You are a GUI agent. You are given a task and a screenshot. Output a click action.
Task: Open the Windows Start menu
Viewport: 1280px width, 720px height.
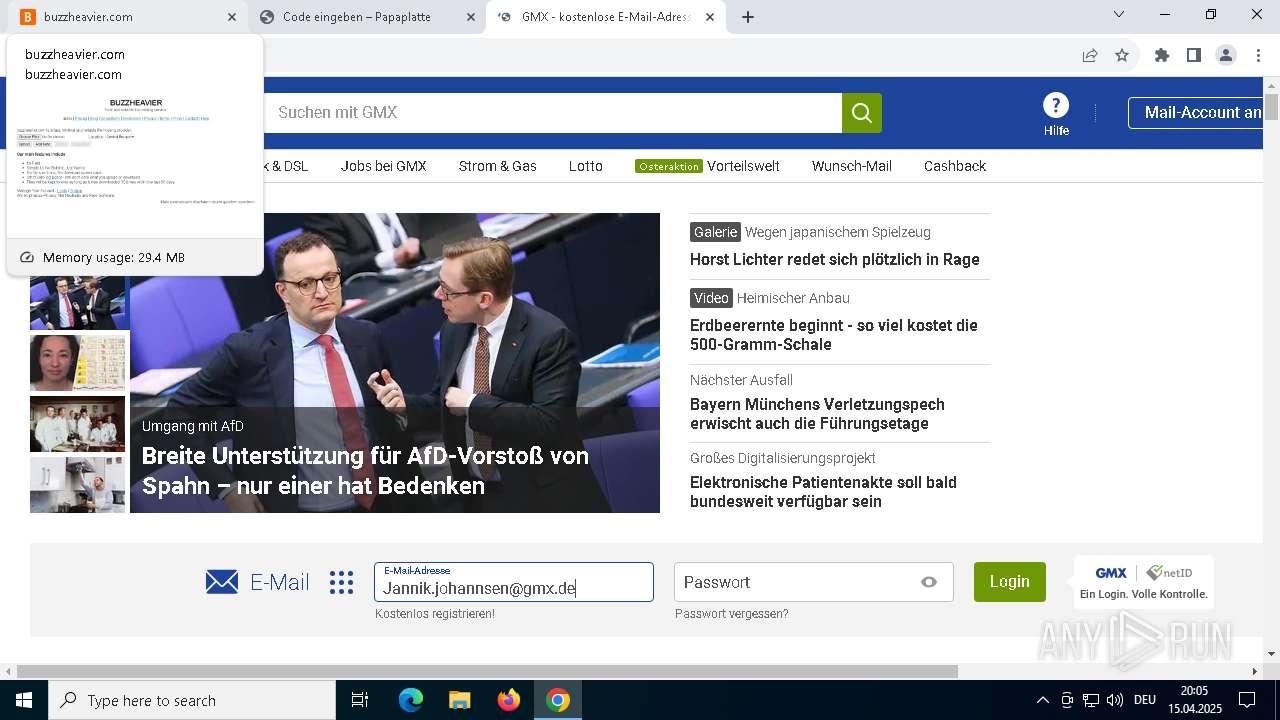[24, 700]
